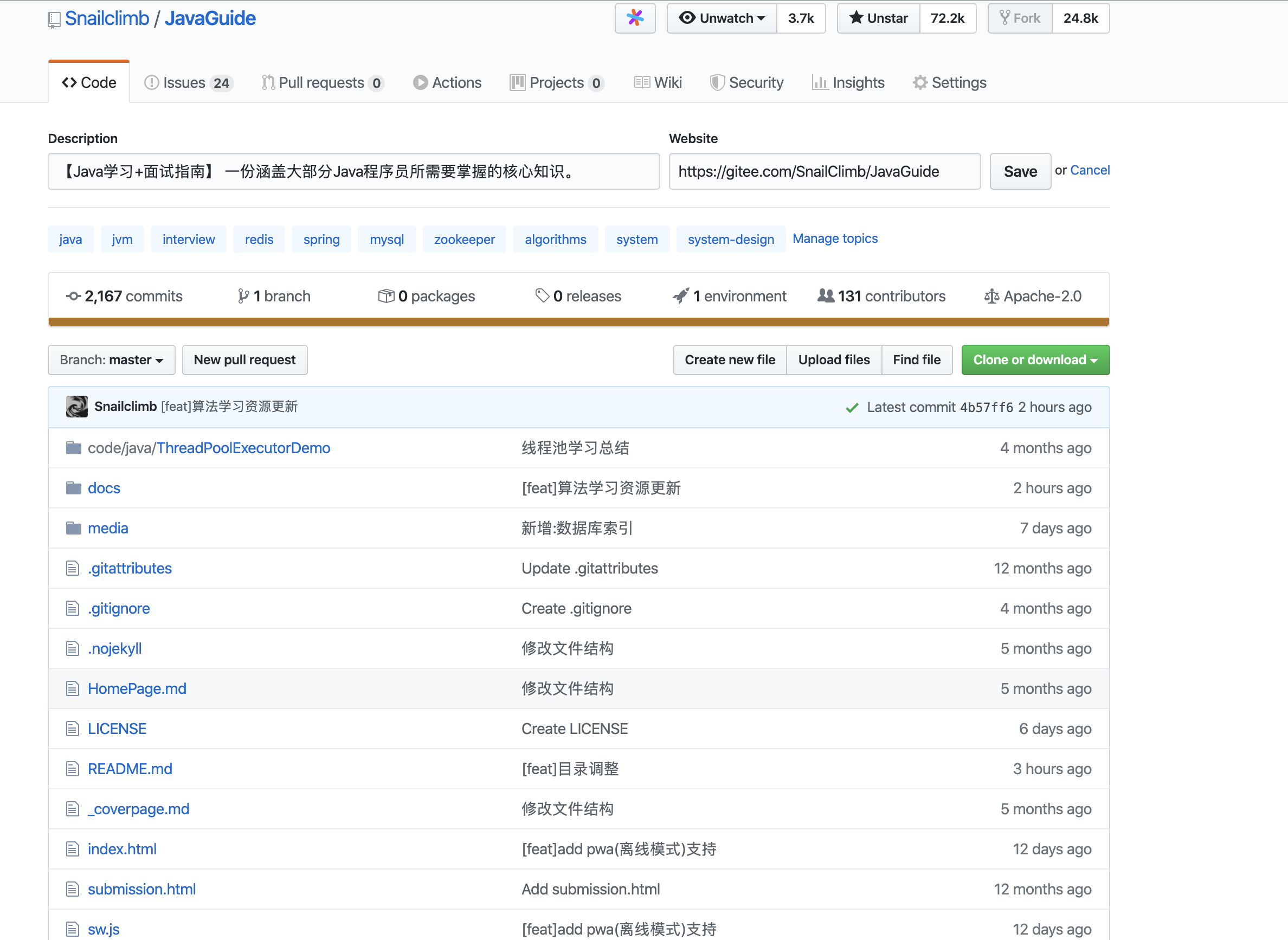Click the orange language breakdown bar
1288x940 pixels.
(578, 322)
